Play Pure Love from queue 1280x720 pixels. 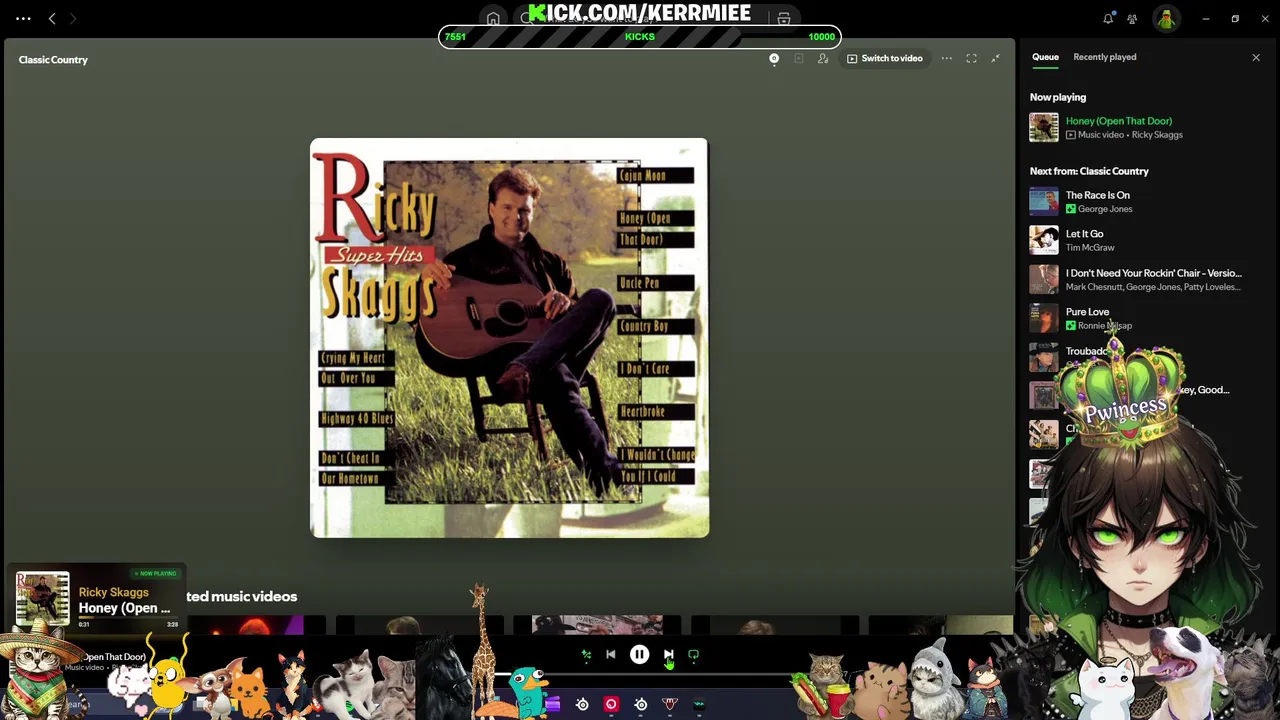pos(1087,312)
